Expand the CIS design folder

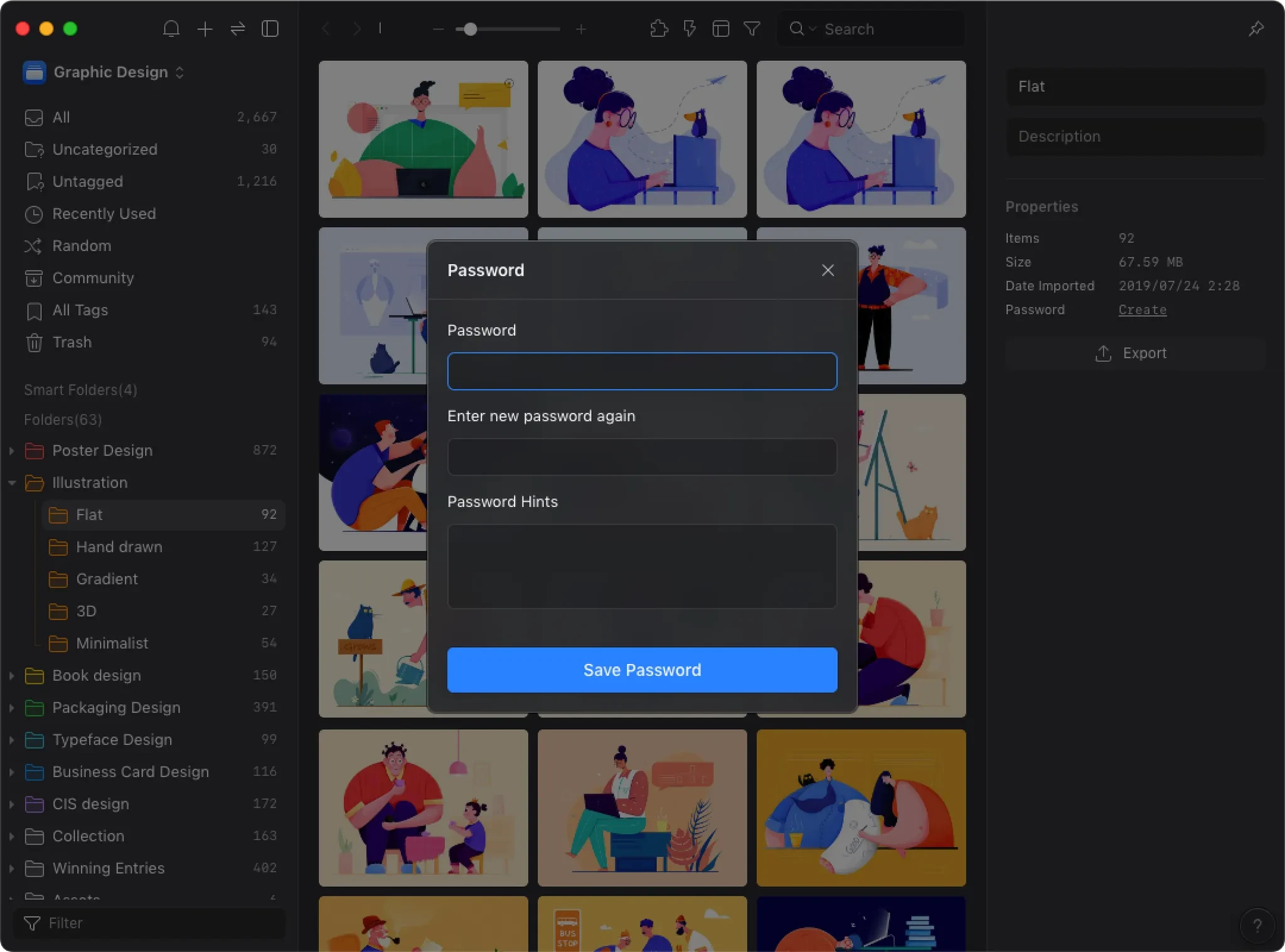tap(11, 804)
